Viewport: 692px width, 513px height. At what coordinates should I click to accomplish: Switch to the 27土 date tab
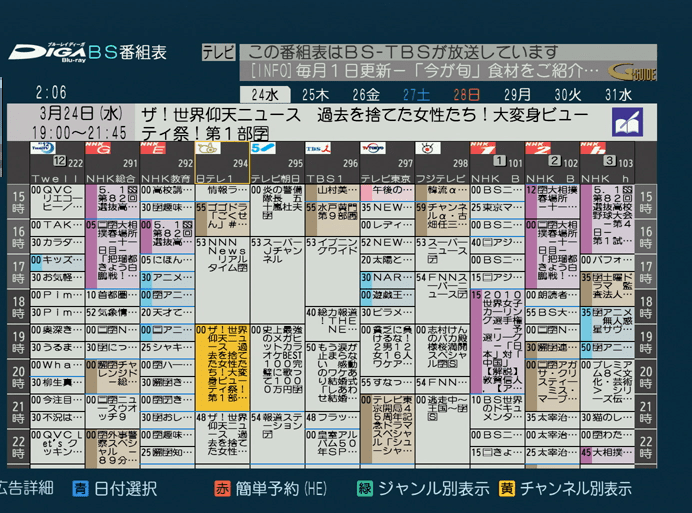click(416, 94)
